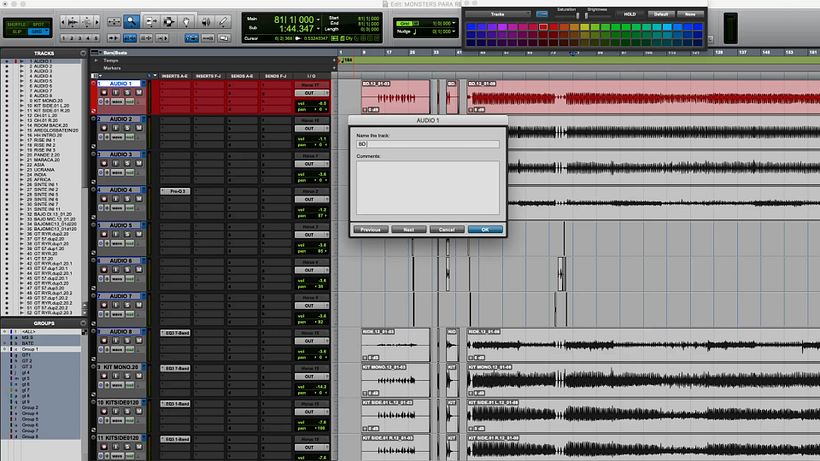
Task: Adjust the Saturation slider
Action: click(x=577, y=15)
